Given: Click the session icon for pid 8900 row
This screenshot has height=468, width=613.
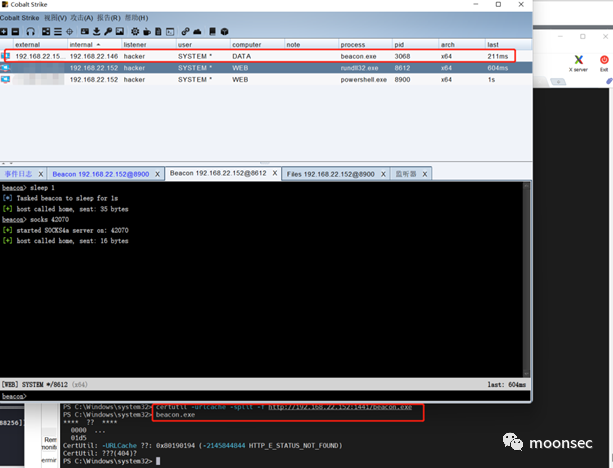Looking at the screenshot, I should 5,79.
